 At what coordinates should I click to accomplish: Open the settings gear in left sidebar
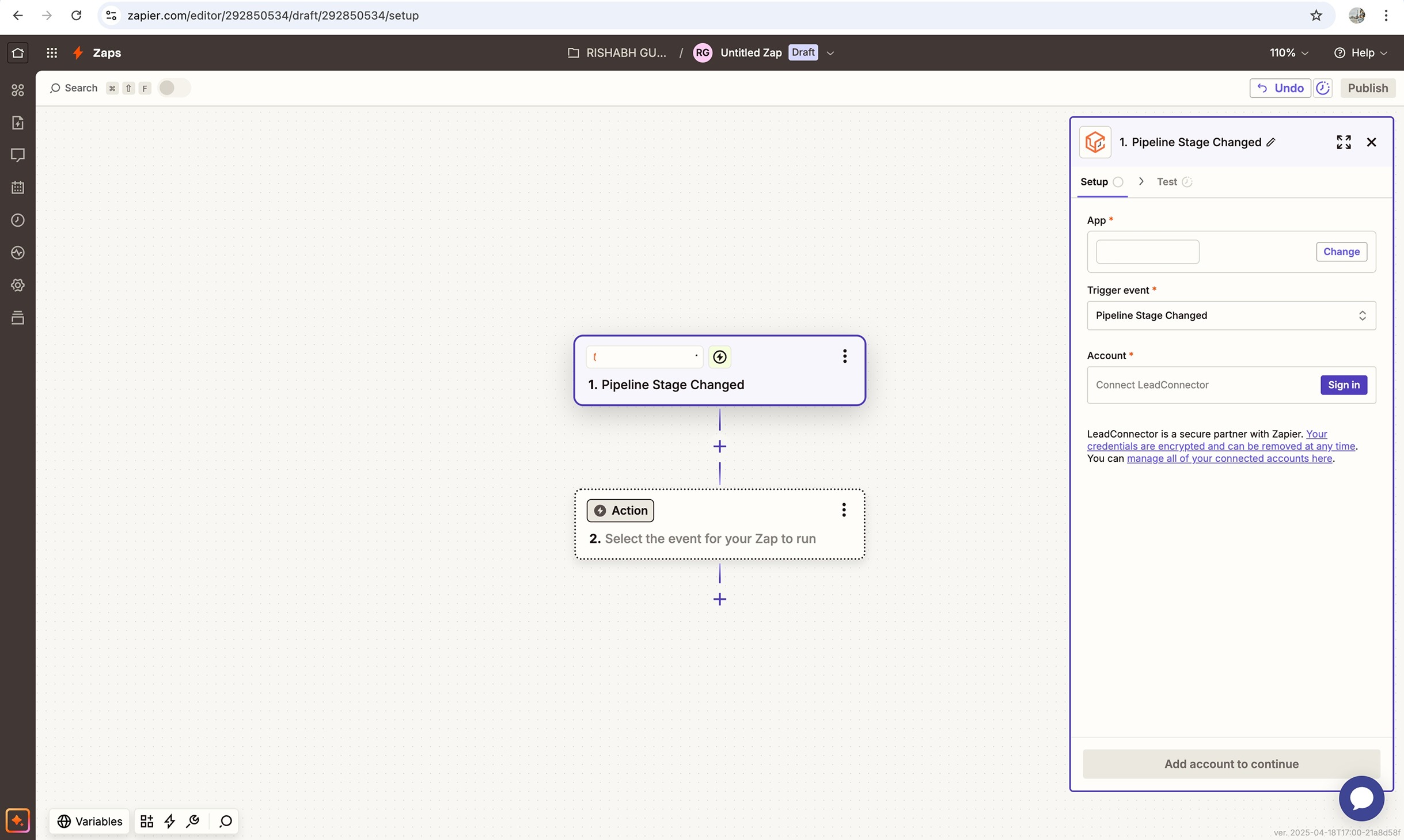(18, 286)
